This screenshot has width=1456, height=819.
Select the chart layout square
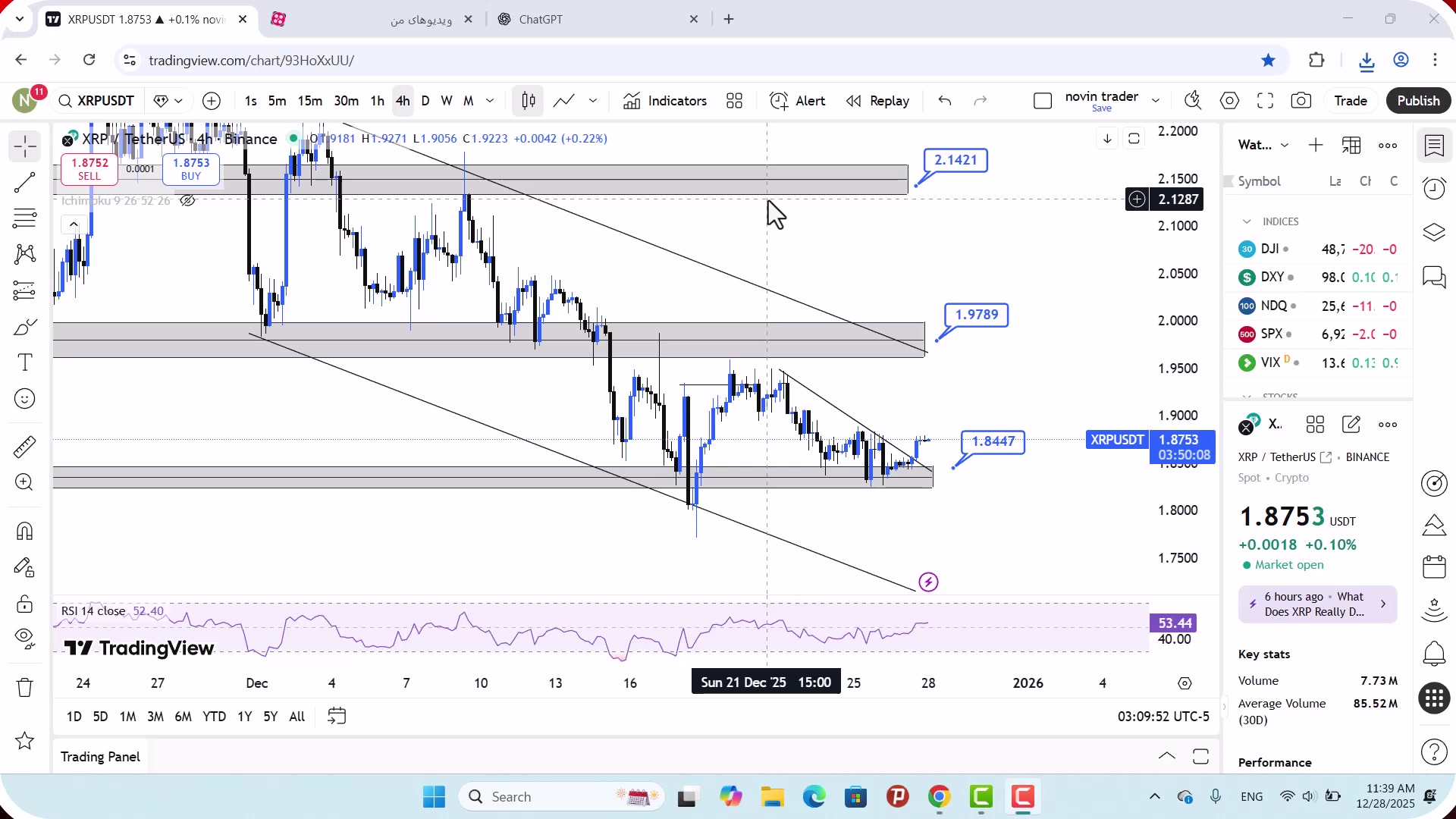click(x=1043, y=101)
